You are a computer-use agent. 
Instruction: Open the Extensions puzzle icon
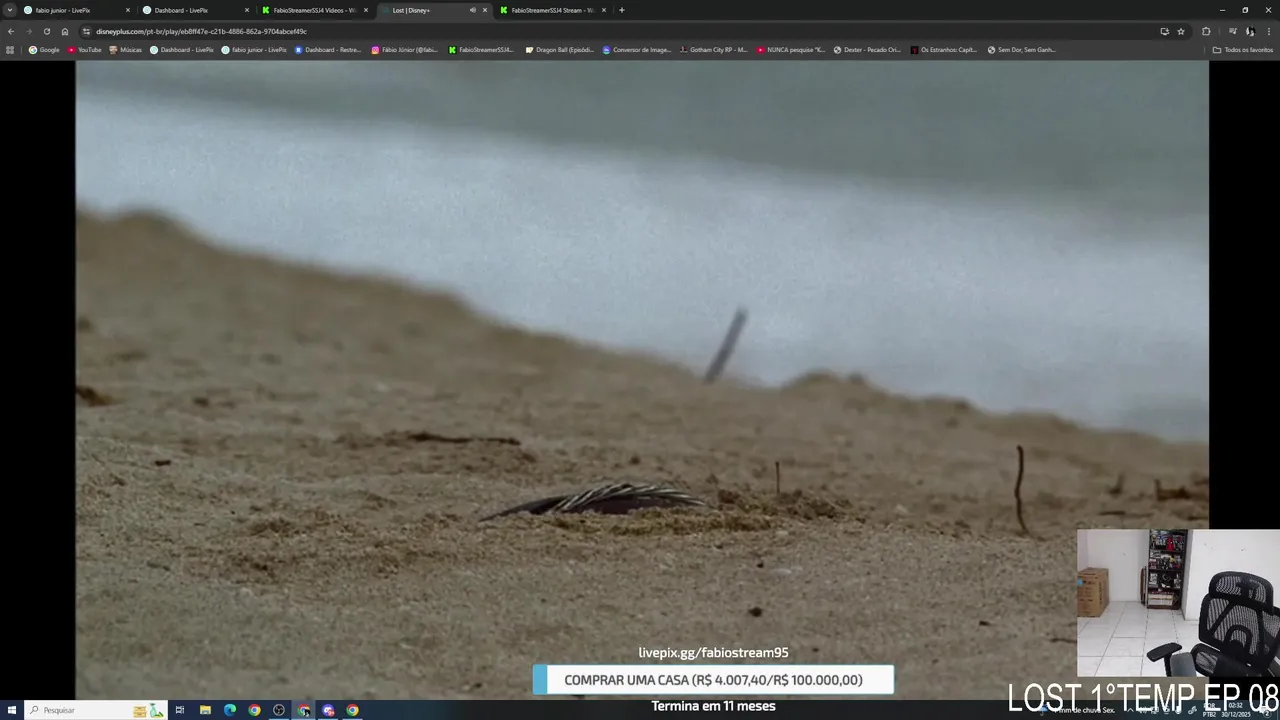(1206, 31)
